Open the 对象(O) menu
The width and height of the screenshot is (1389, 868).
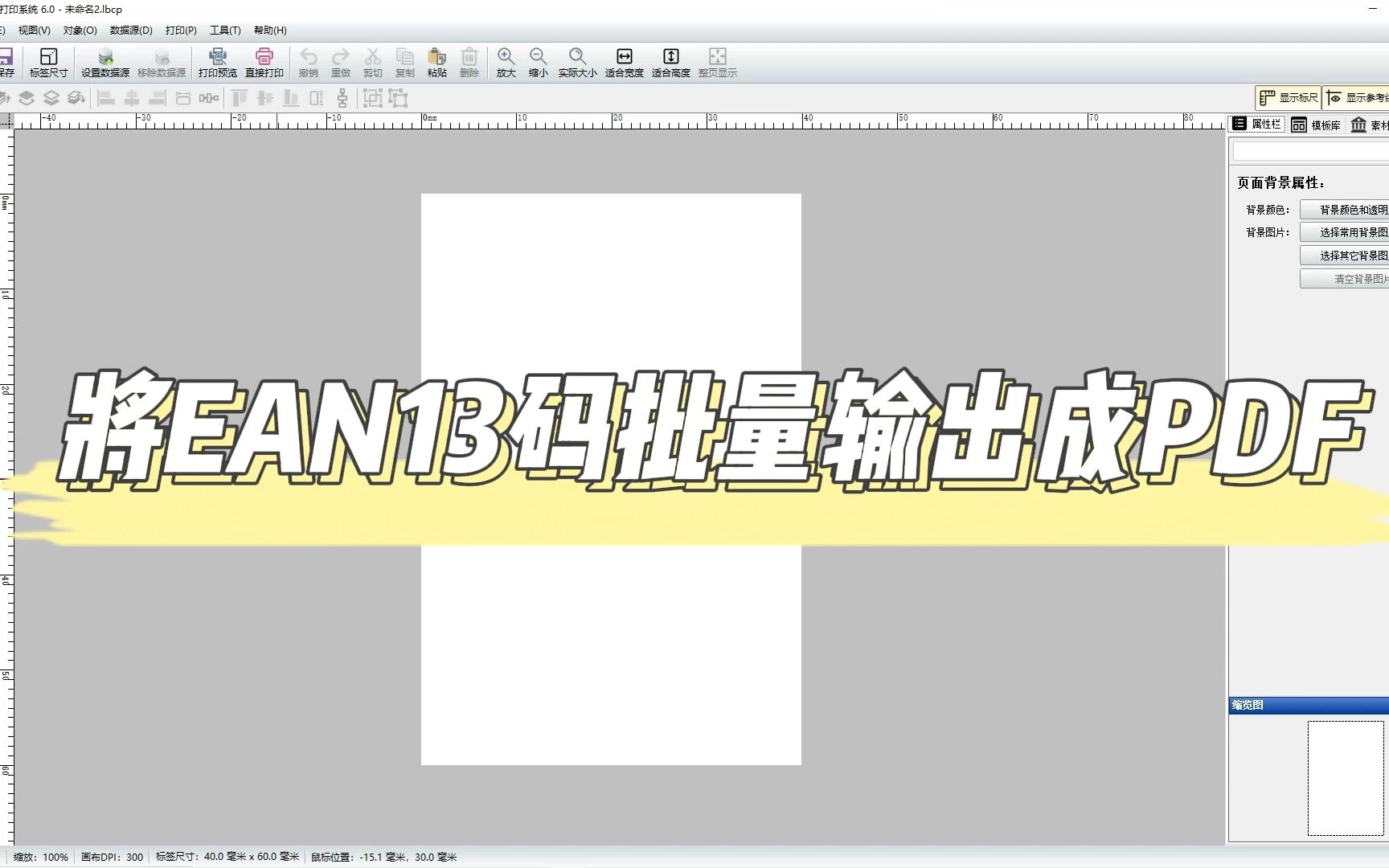click(80, 31)
